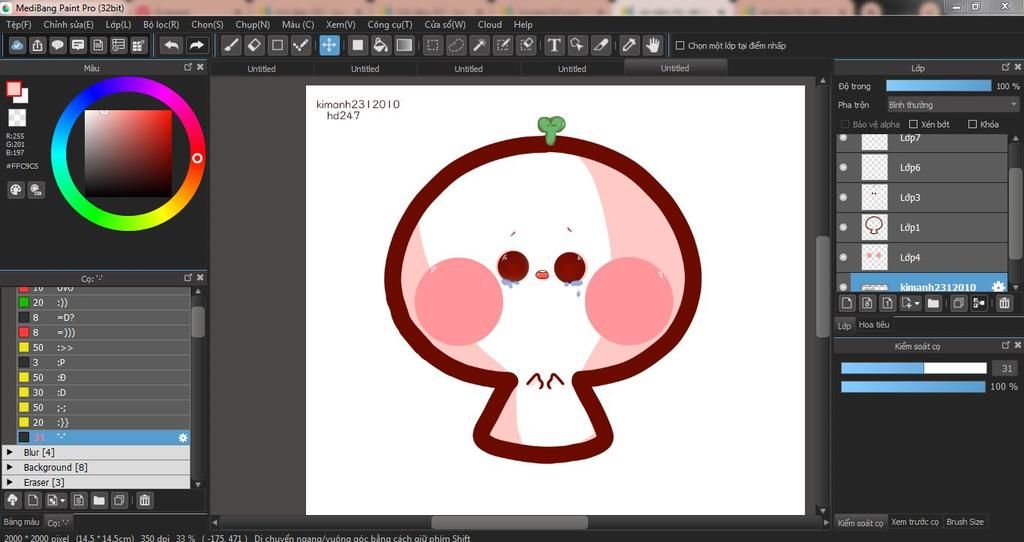Select the Text tool
The width and height of the screenshot is (1024, 542).
coord(554,45)
